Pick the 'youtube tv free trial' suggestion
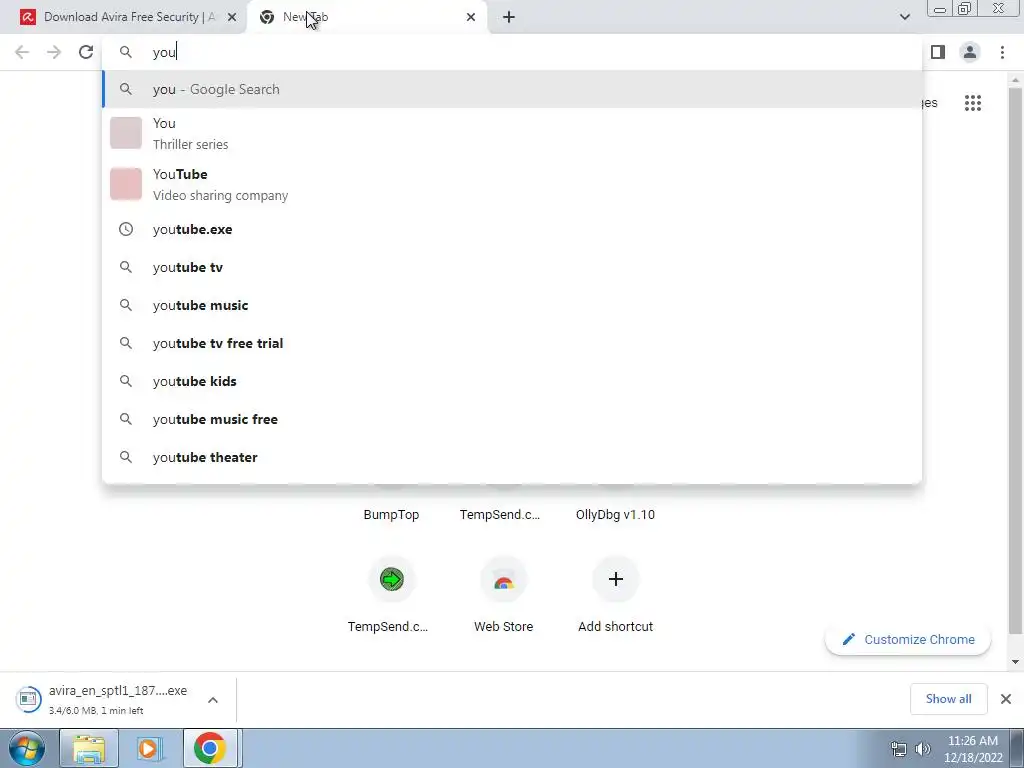The width and height of the screenshot is (1024, 768). 512,343
